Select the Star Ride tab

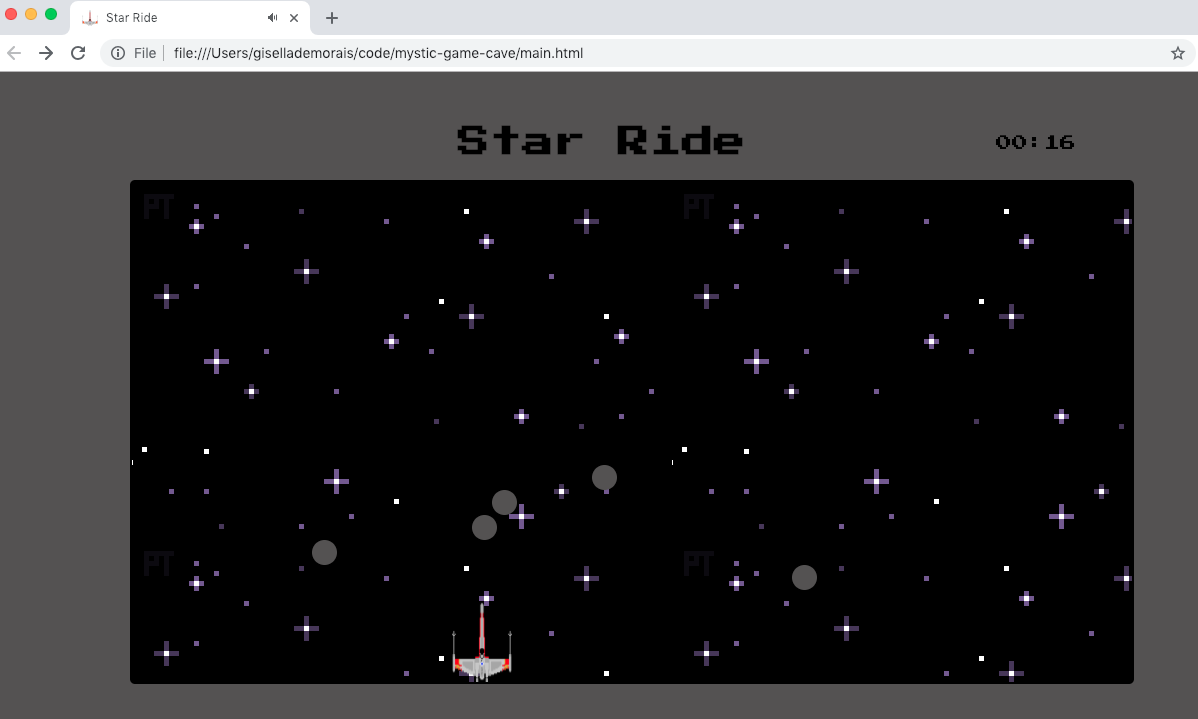pos(189,18)
